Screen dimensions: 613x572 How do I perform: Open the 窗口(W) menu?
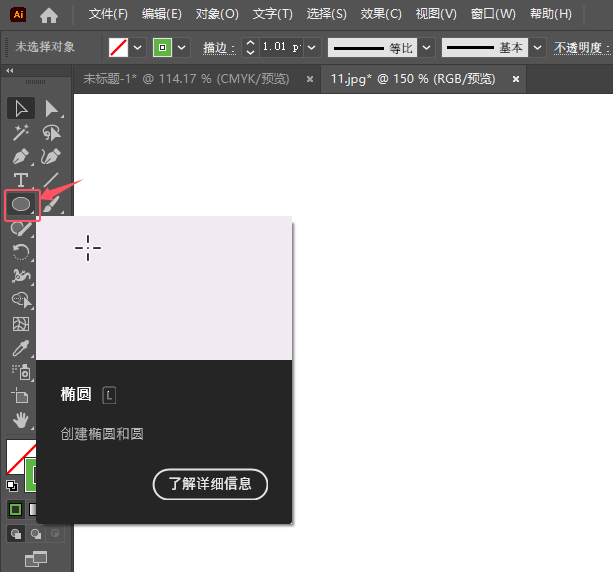pyautogui.click(x=493, y=14)
